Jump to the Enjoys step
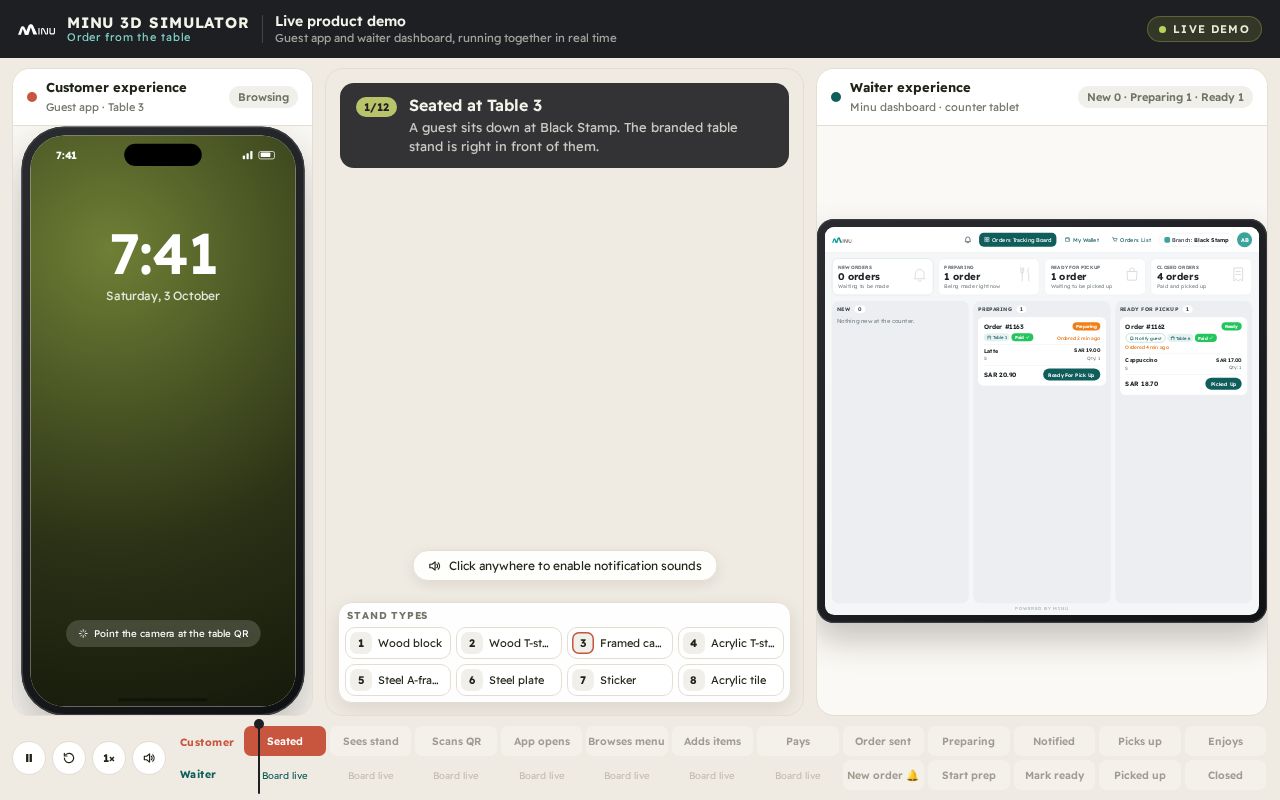The height and width of the screenshot is (800, 1280). tap(1225, 741)
